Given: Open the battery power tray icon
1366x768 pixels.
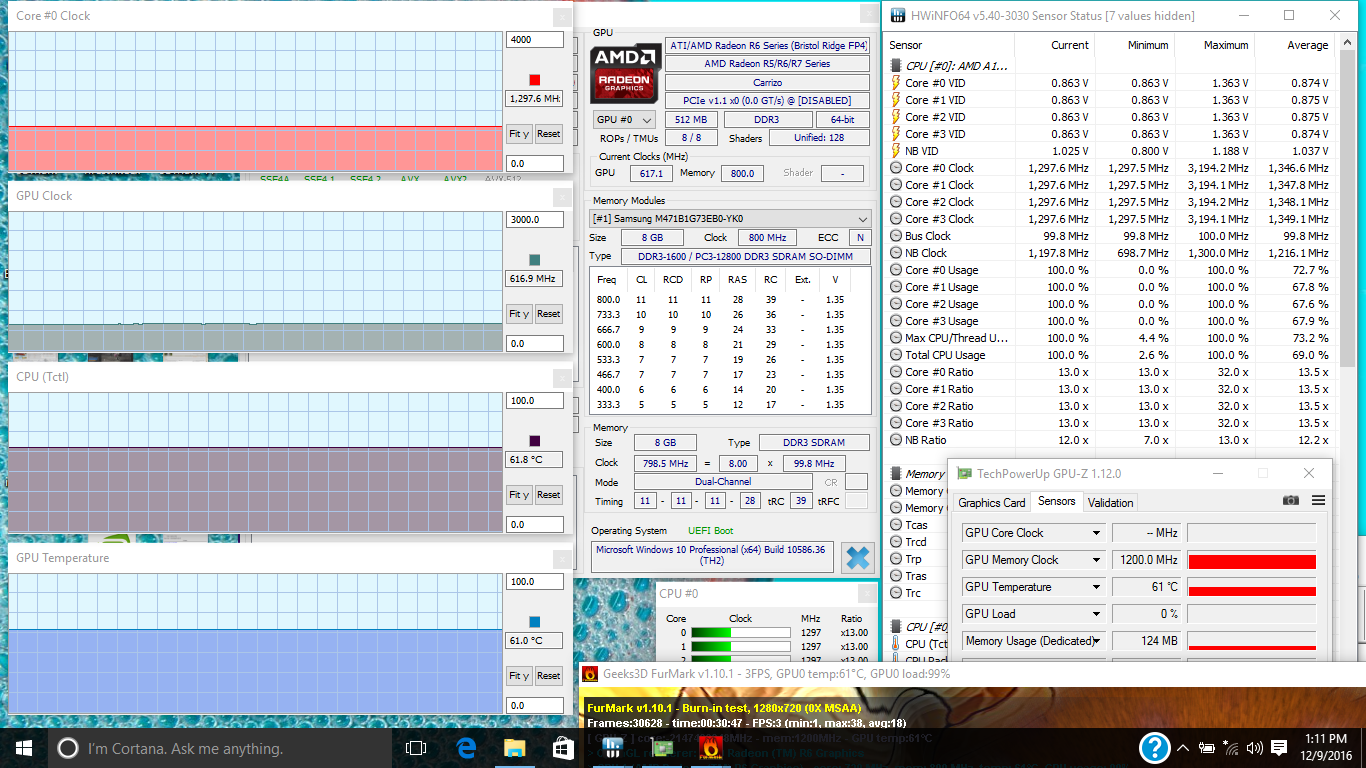Looking at the screenshot, I should [1207, 748].
